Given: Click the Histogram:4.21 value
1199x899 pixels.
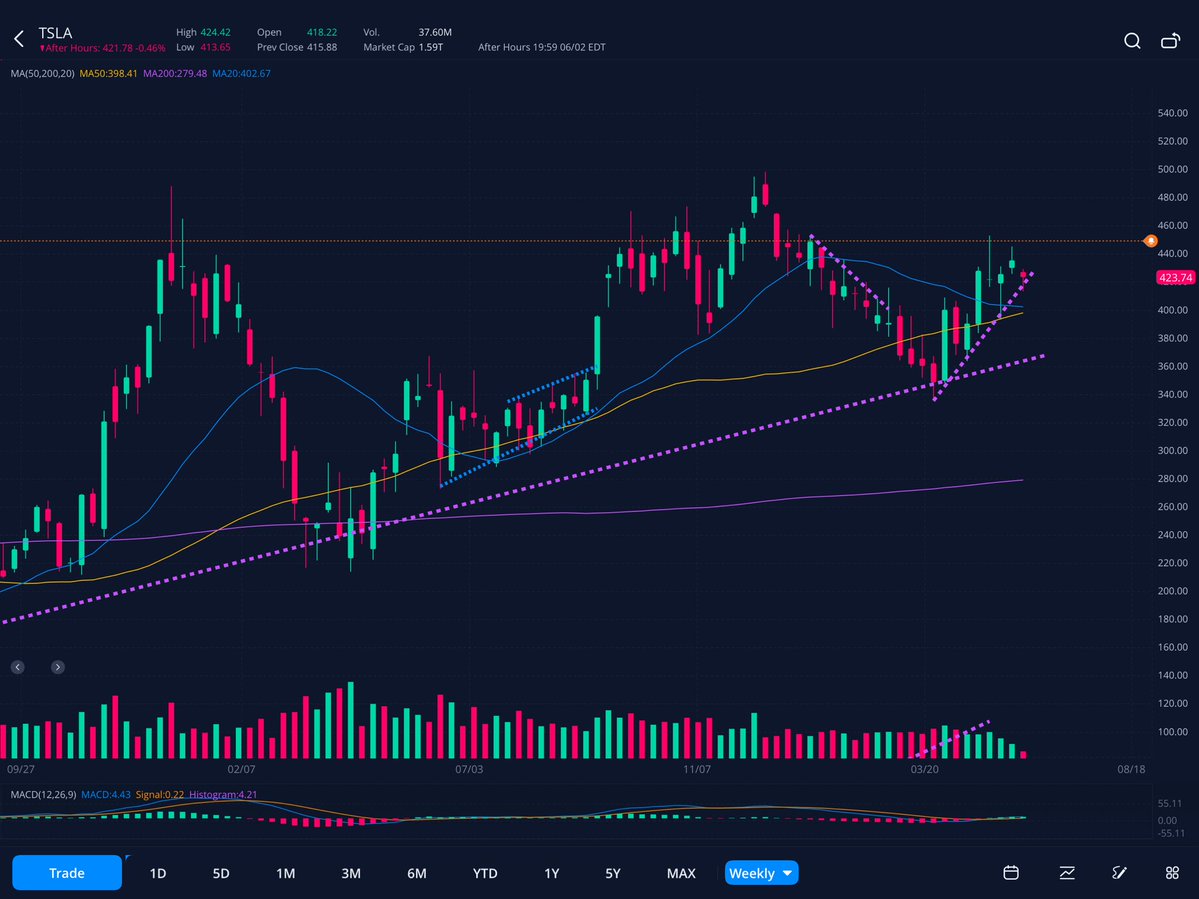Looking at the screenshot, I should tap(223, 794).
